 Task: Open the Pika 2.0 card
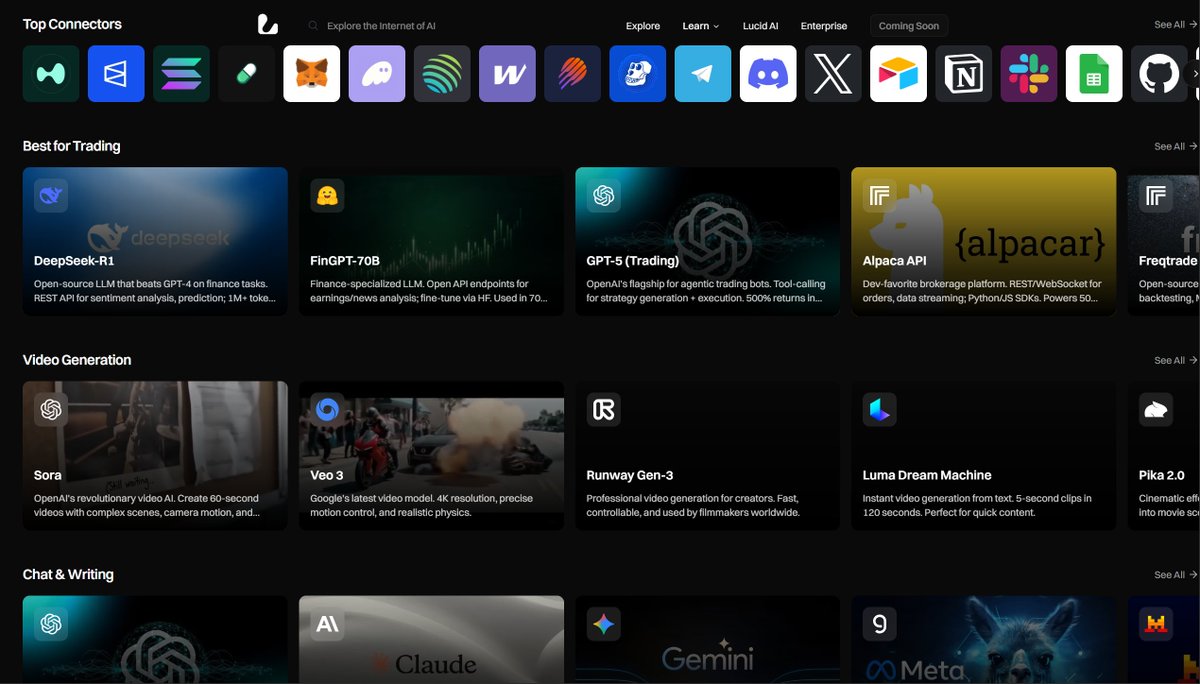click(x=1163, y=456)
